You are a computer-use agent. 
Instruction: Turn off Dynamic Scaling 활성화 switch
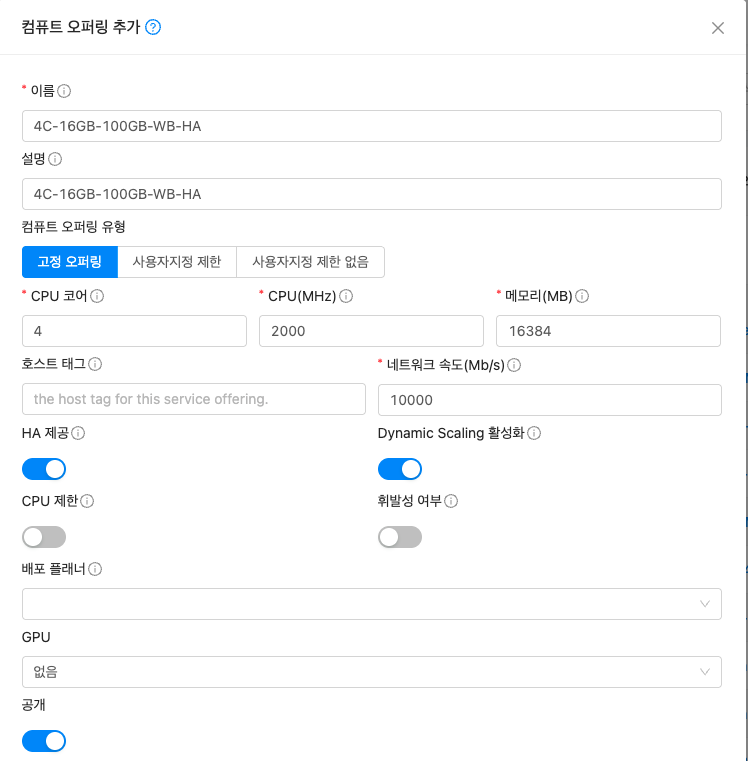(400, 469)
